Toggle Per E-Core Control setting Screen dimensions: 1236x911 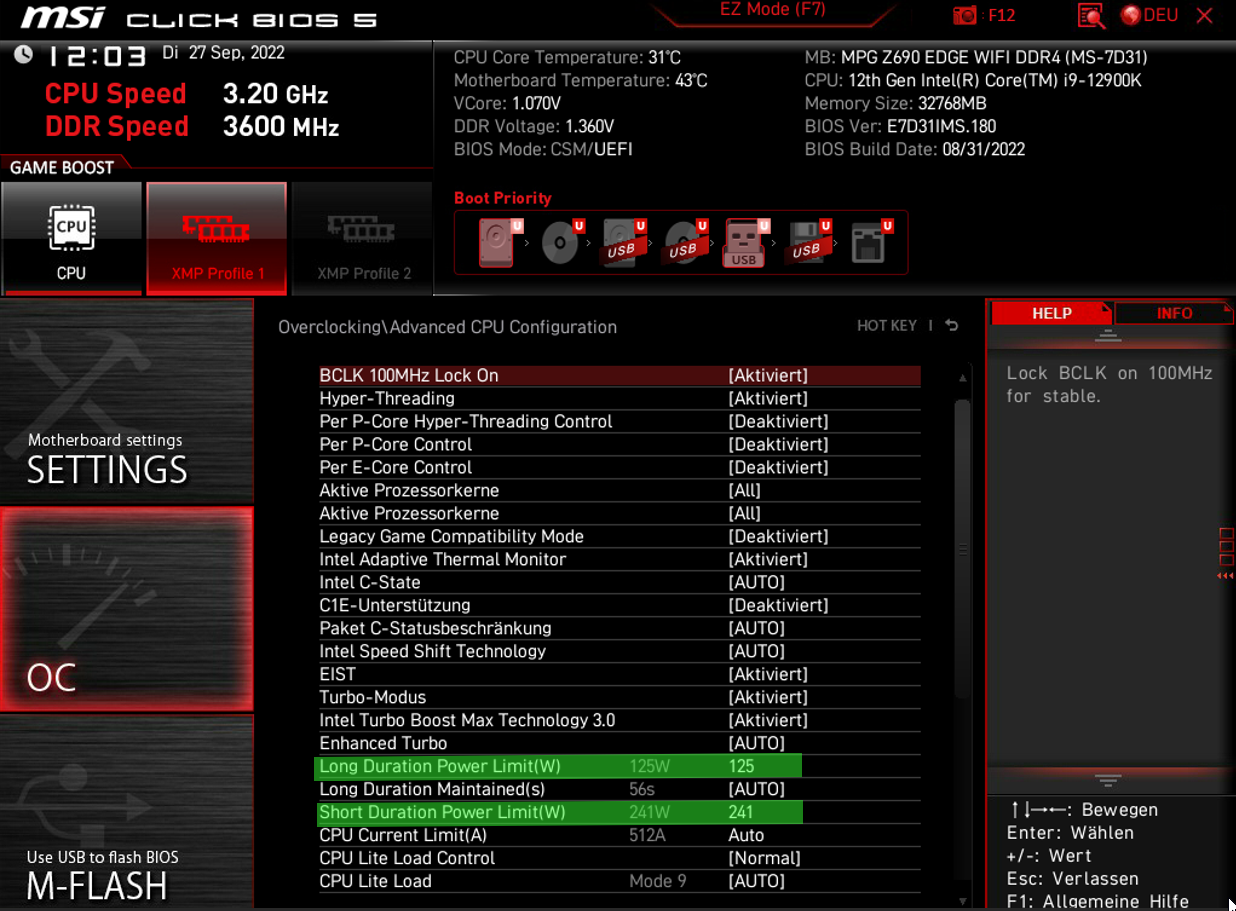(619, 468)
